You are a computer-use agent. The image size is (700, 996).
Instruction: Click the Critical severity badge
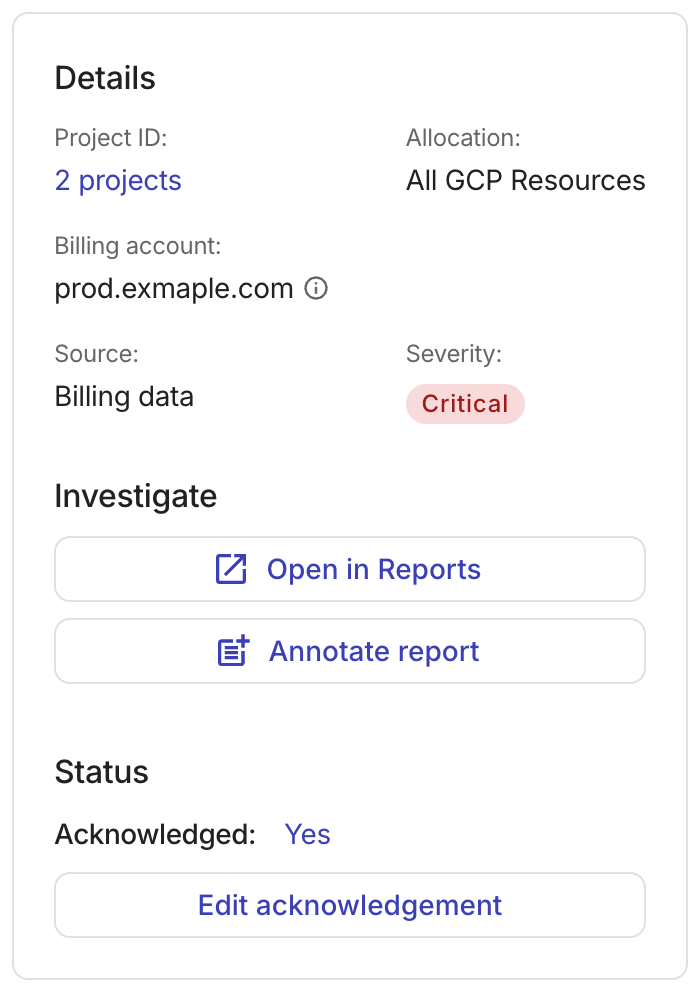click(465, 404)
